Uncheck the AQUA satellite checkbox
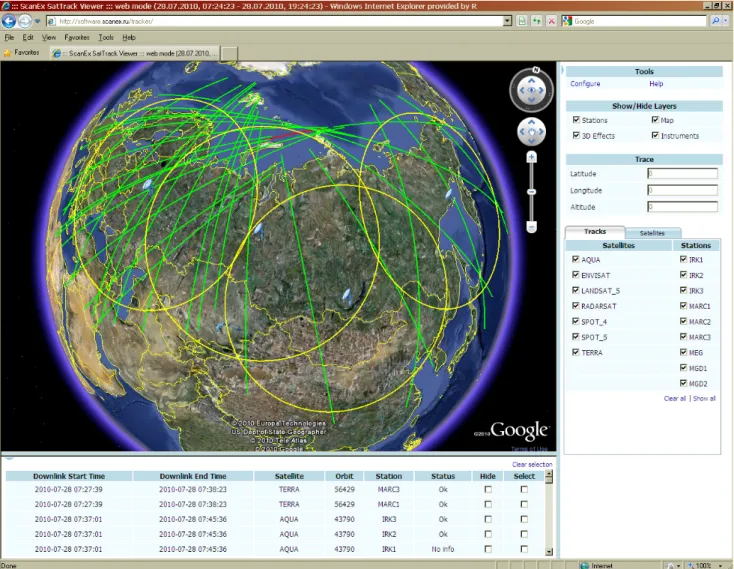The width and height of the screenshot is (734, 569). 575,259
